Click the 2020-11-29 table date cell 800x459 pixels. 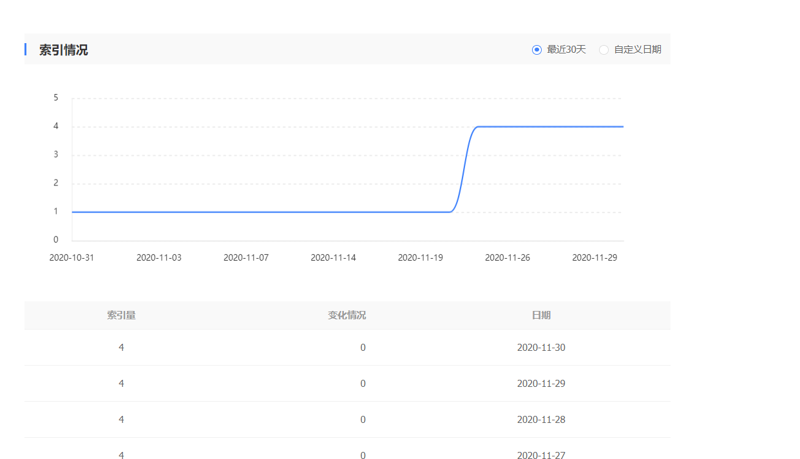pyautogui.click(x=541, y=384)
